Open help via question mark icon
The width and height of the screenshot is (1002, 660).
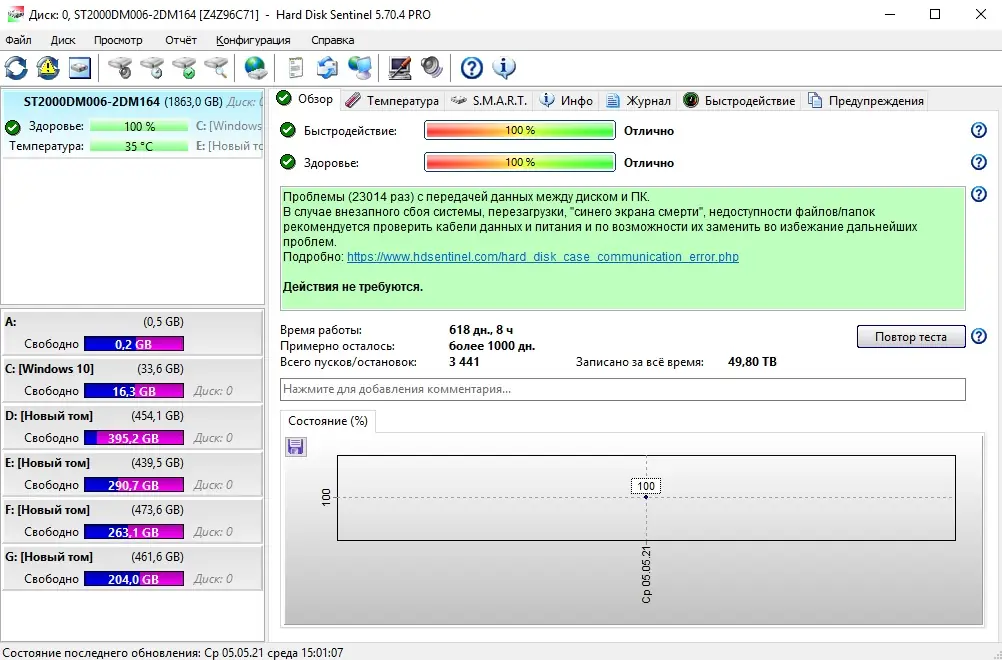[x=470, y=68]
